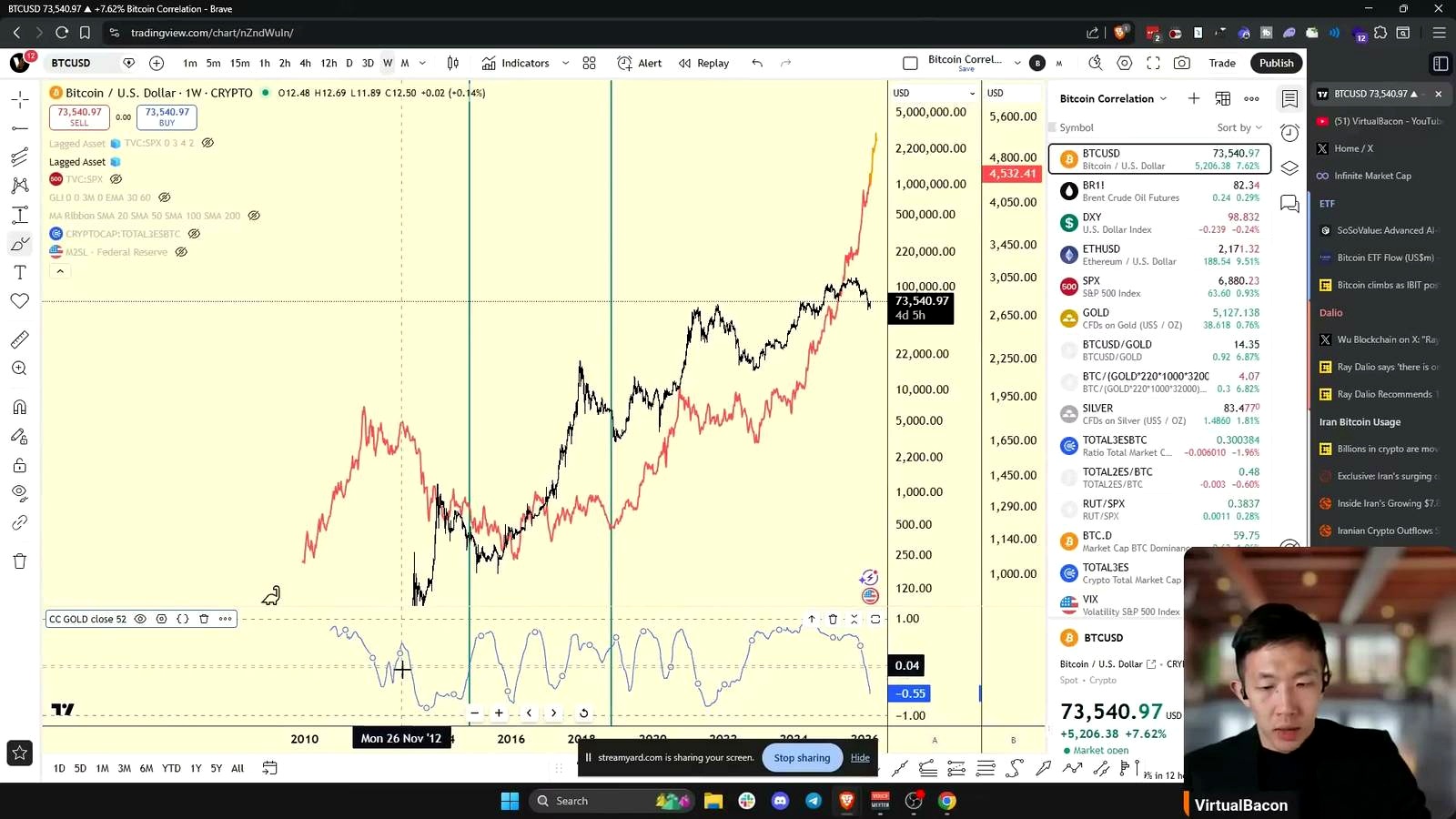Delete the CC GOLD indicator
The height and width of the screenshot is (819, 1456).
[204, 619]
